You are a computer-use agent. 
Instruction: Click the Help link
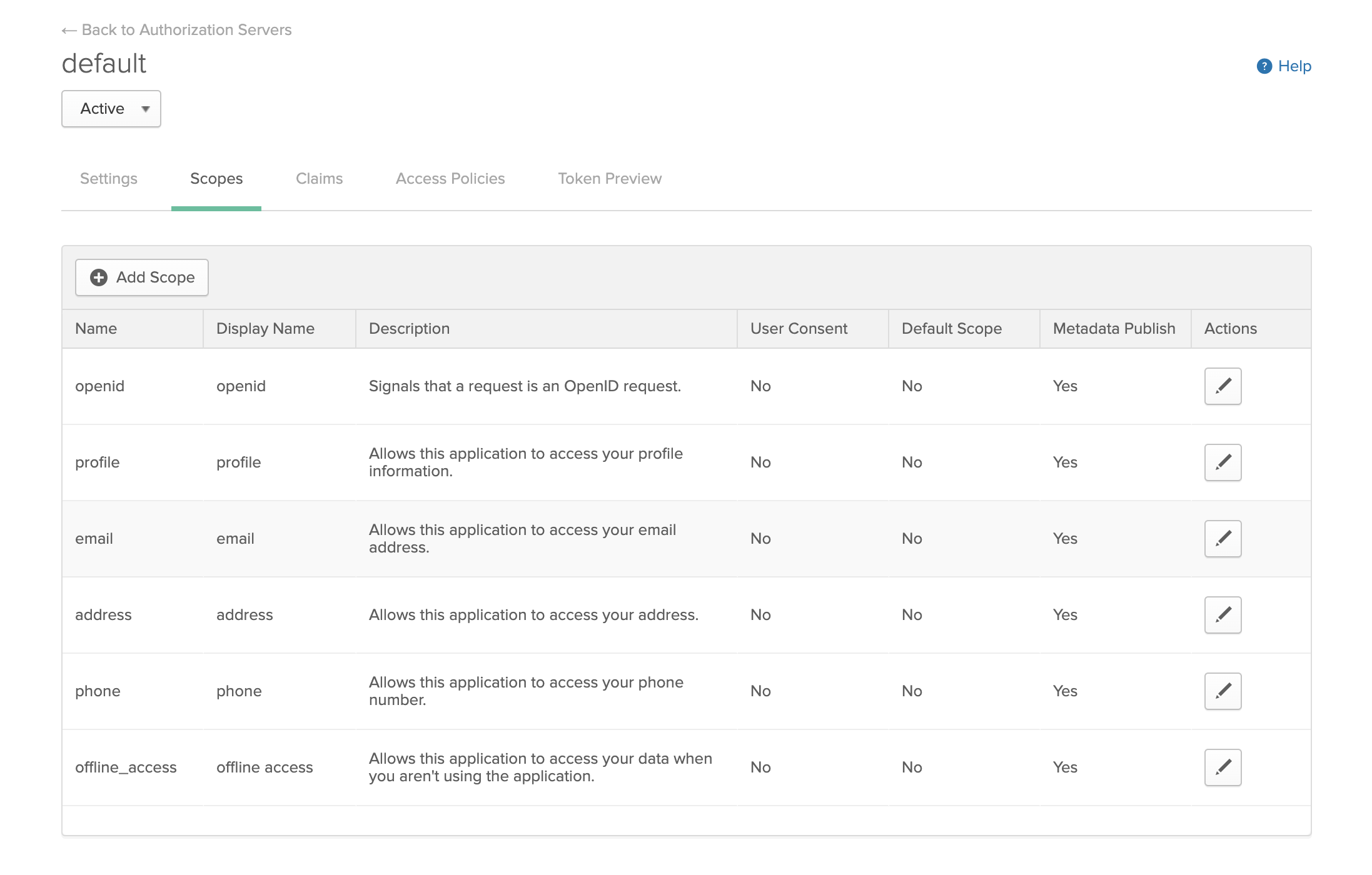(1294, 66)
